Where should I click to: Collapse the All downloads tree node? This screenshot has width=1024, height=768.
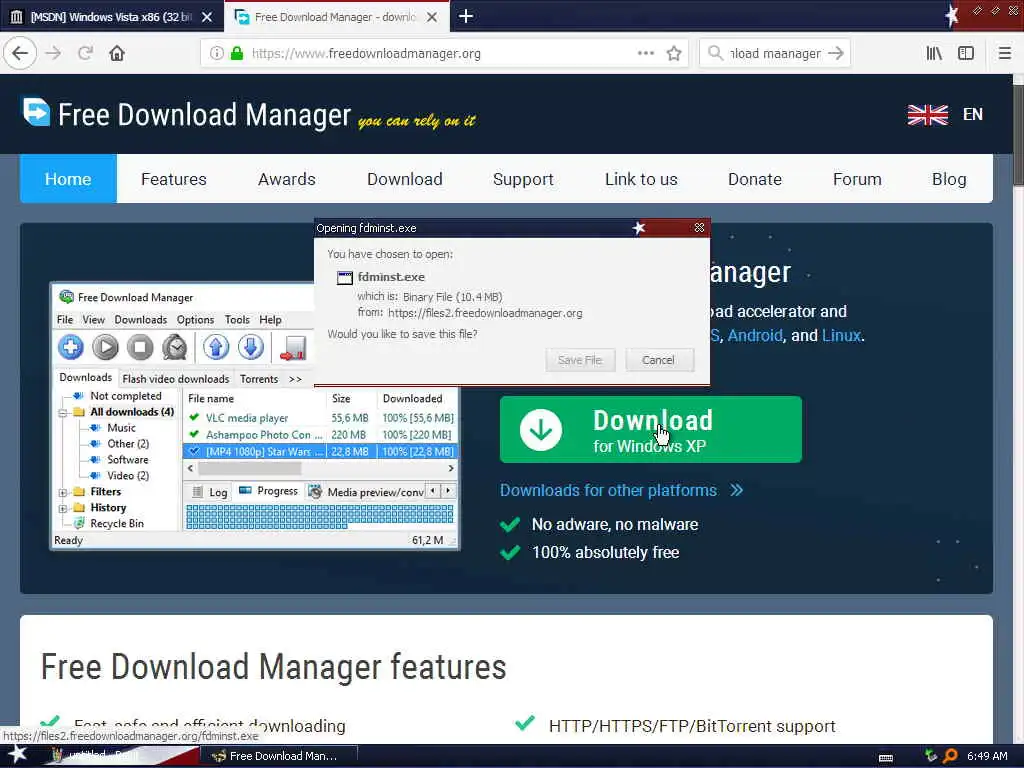click(x=63, y=413)
